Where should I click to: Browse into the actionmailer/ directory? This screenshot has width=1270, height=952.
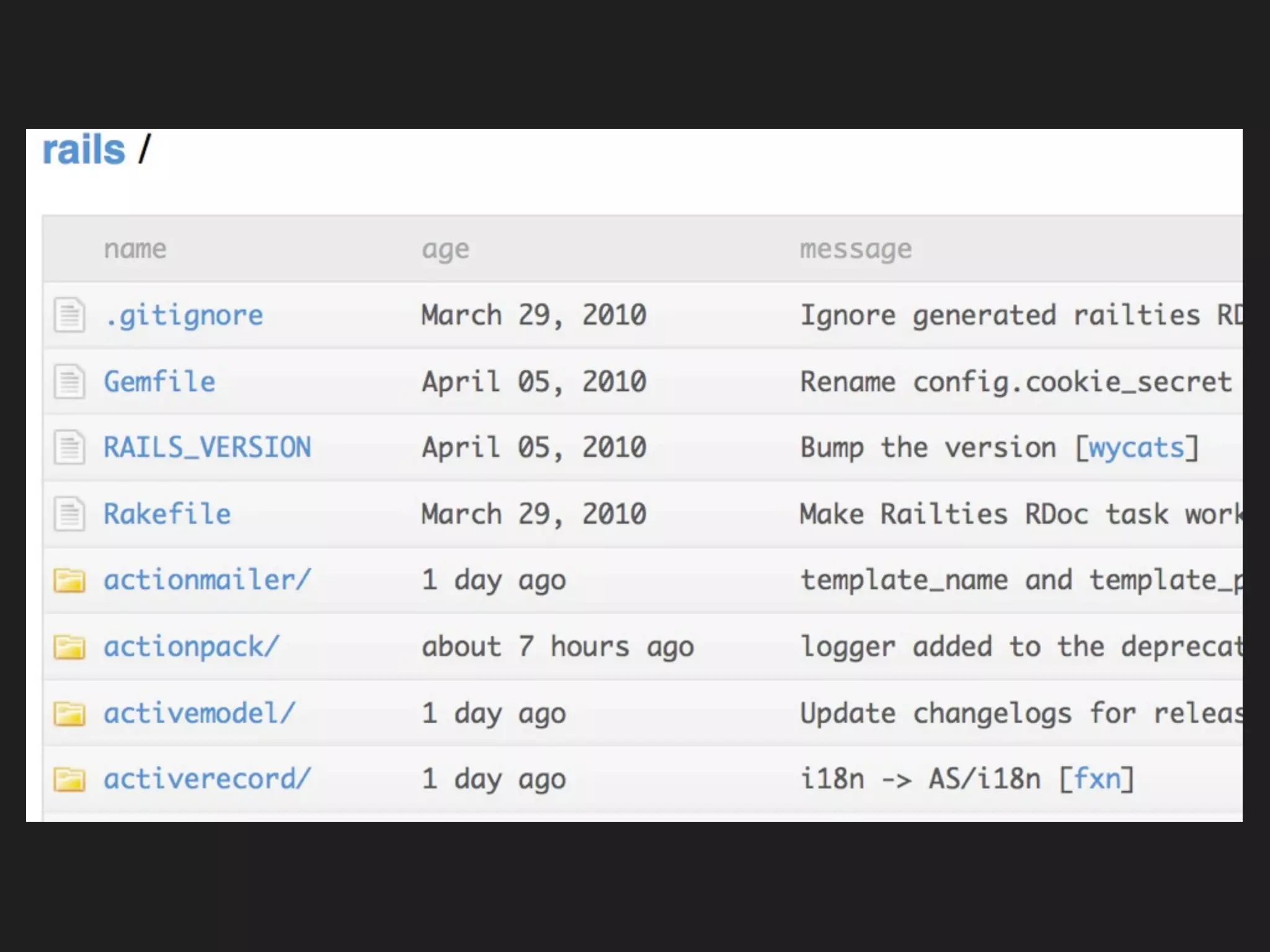tap(207, 581)
